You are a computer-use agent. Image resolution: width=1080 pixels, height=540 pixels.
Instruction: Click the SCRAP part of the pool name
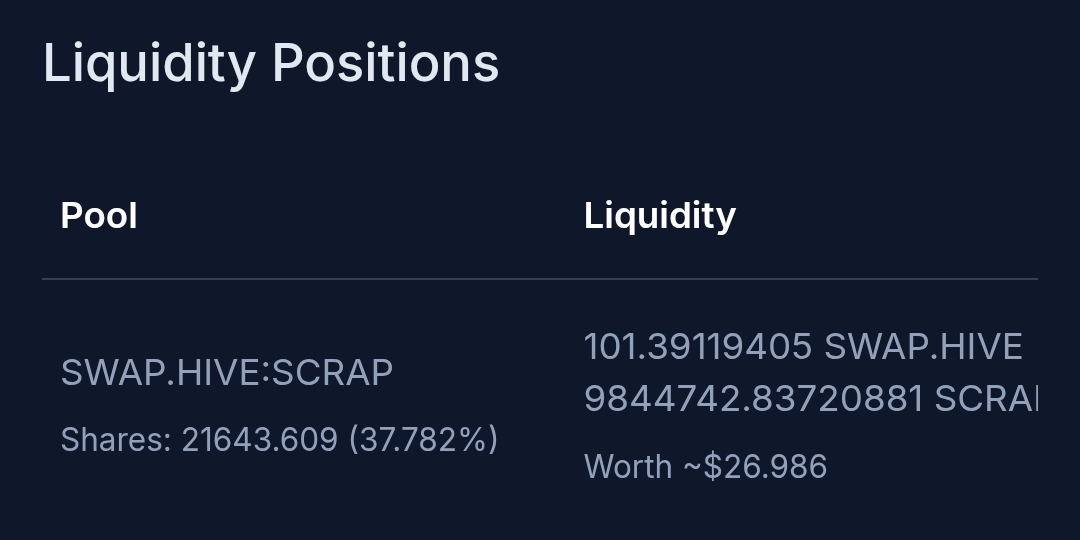(x=333, y=372)
